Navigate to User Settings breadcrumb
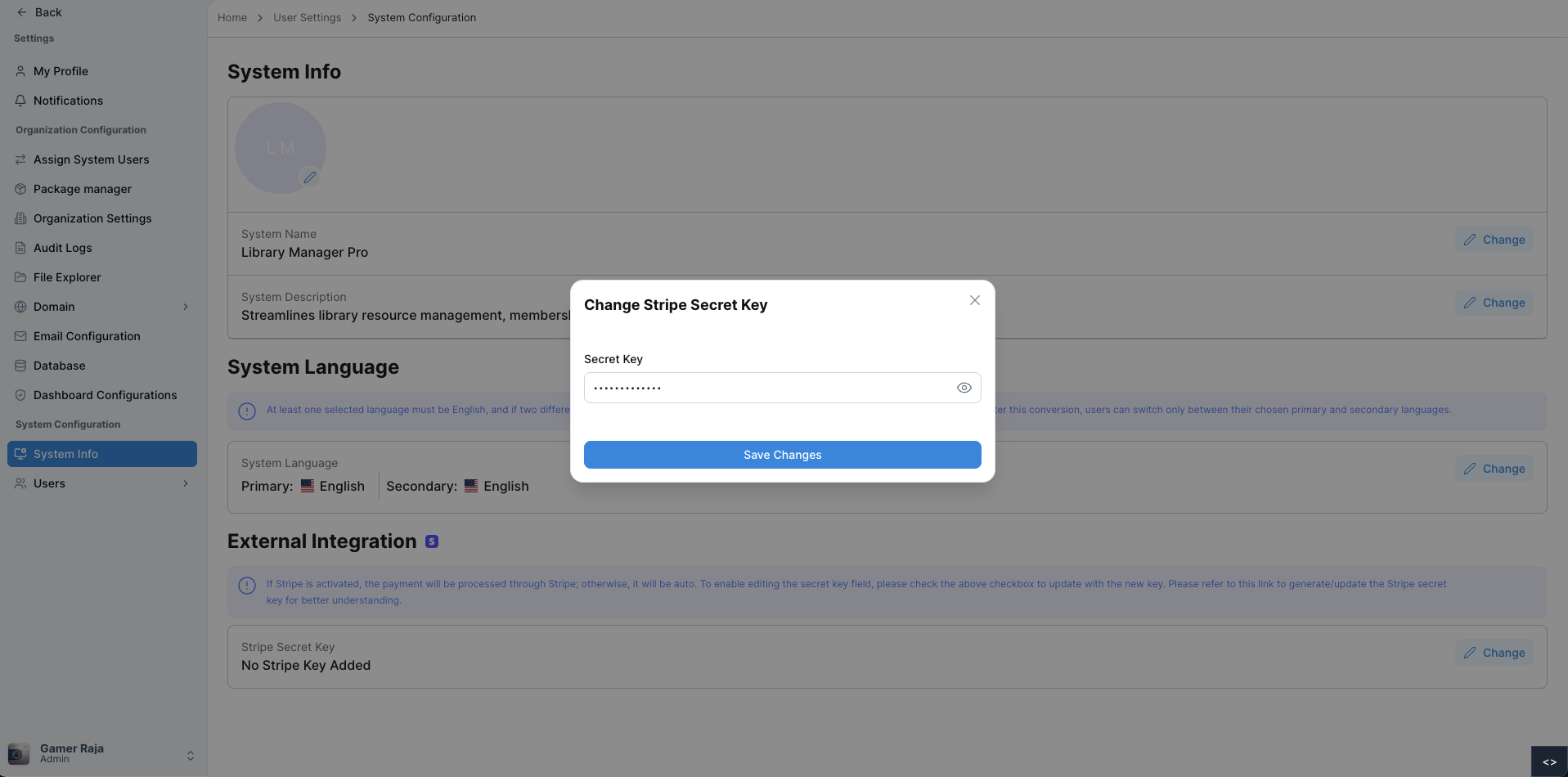 click(307, 17)
